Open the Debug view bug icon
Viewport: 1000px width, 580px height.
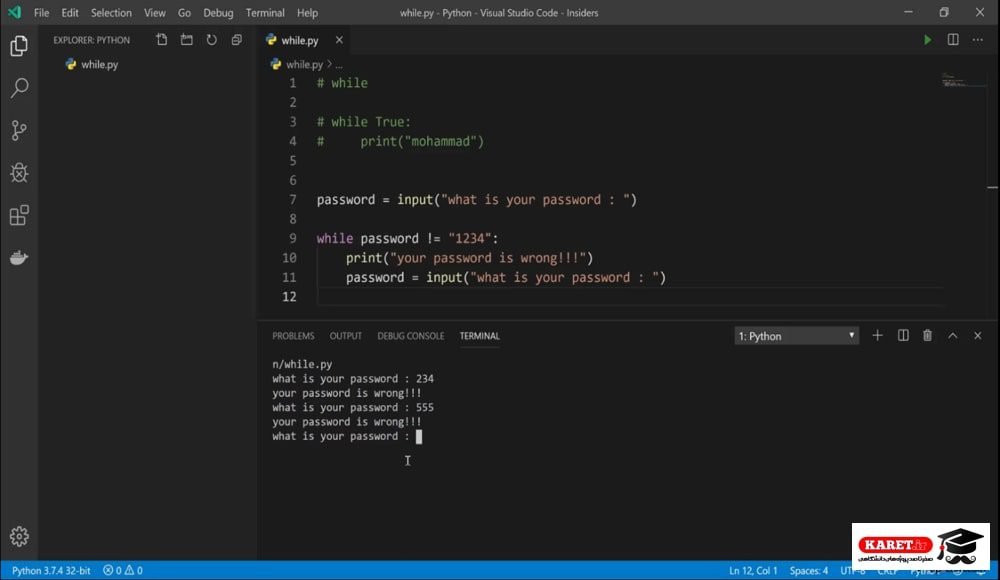click(x=19, y=172)
